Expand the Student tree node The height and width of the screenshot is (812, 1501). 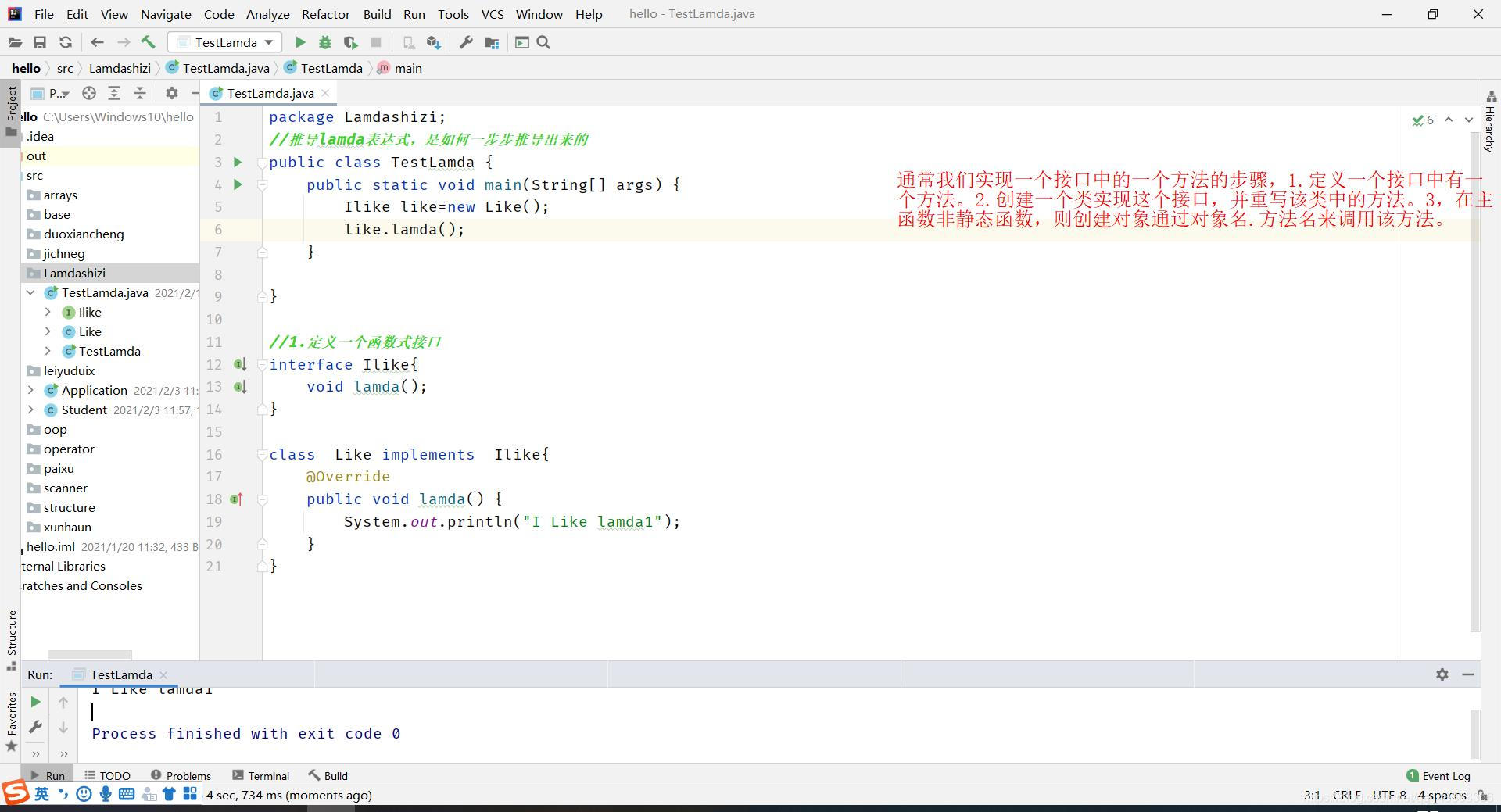click(x=30, y=410)
